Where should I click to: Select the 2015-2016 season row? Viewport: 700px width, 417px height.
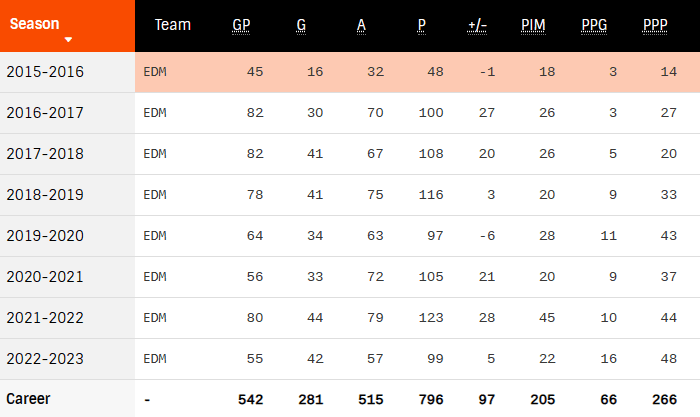click(45, 72)
